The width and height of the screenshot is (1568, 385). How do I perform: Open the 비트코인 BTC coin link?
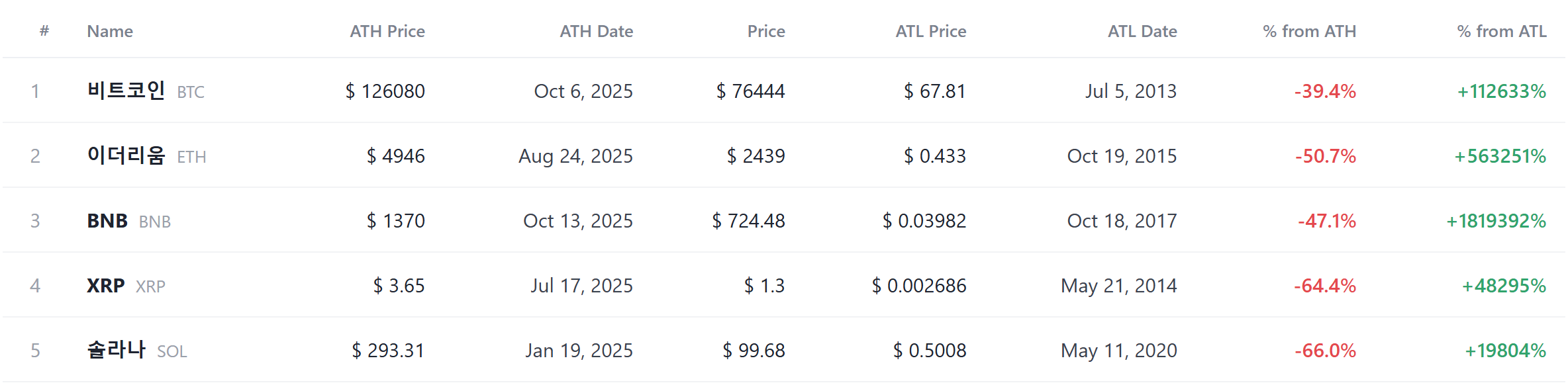(146, 91)
